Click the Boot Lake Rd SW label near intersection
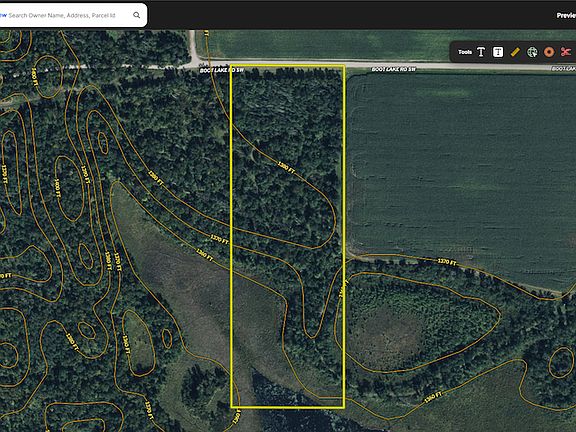Screen dimensions: 576x432 (221, 70)
